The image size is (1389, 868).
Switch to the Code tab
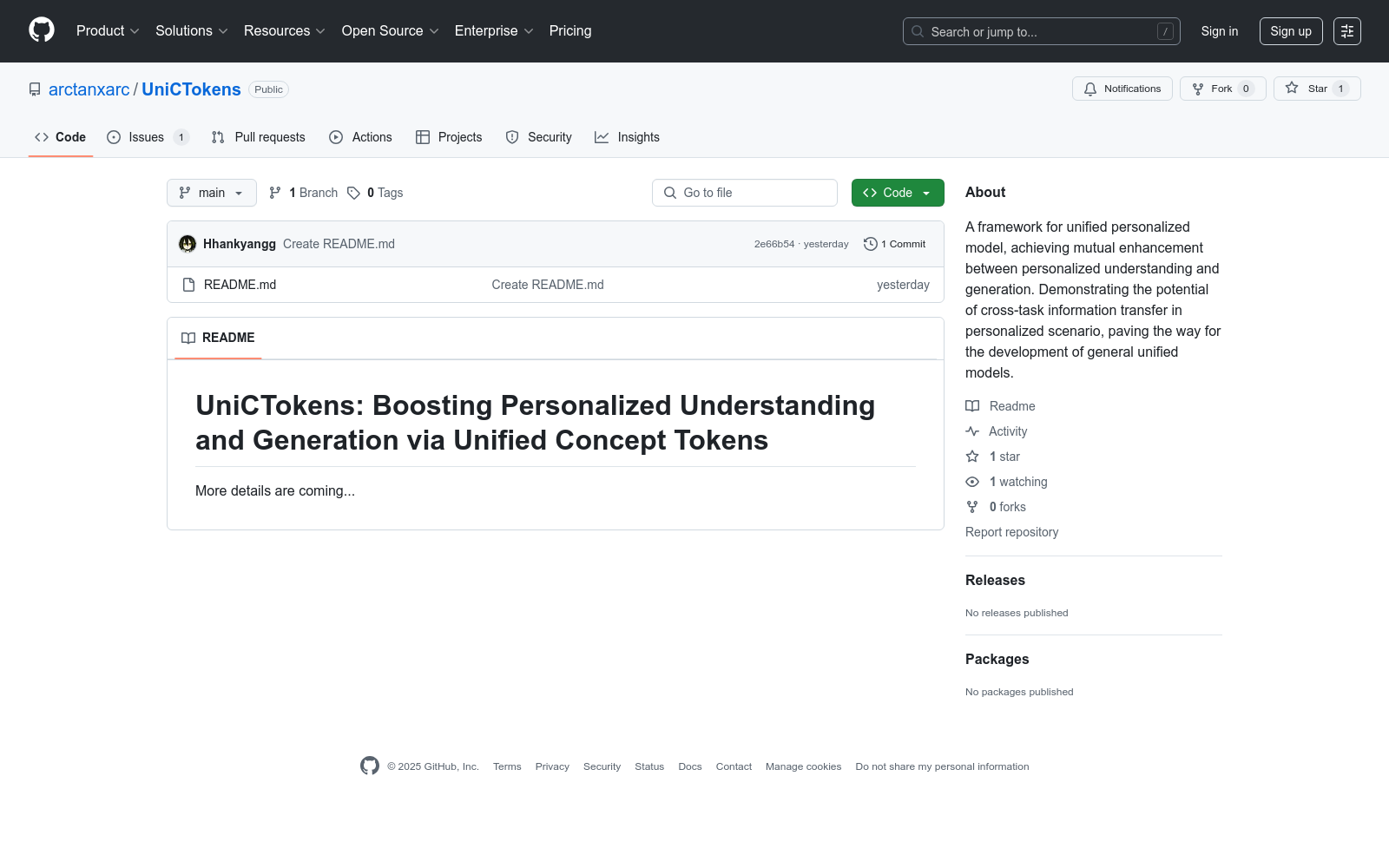(61, 137)
